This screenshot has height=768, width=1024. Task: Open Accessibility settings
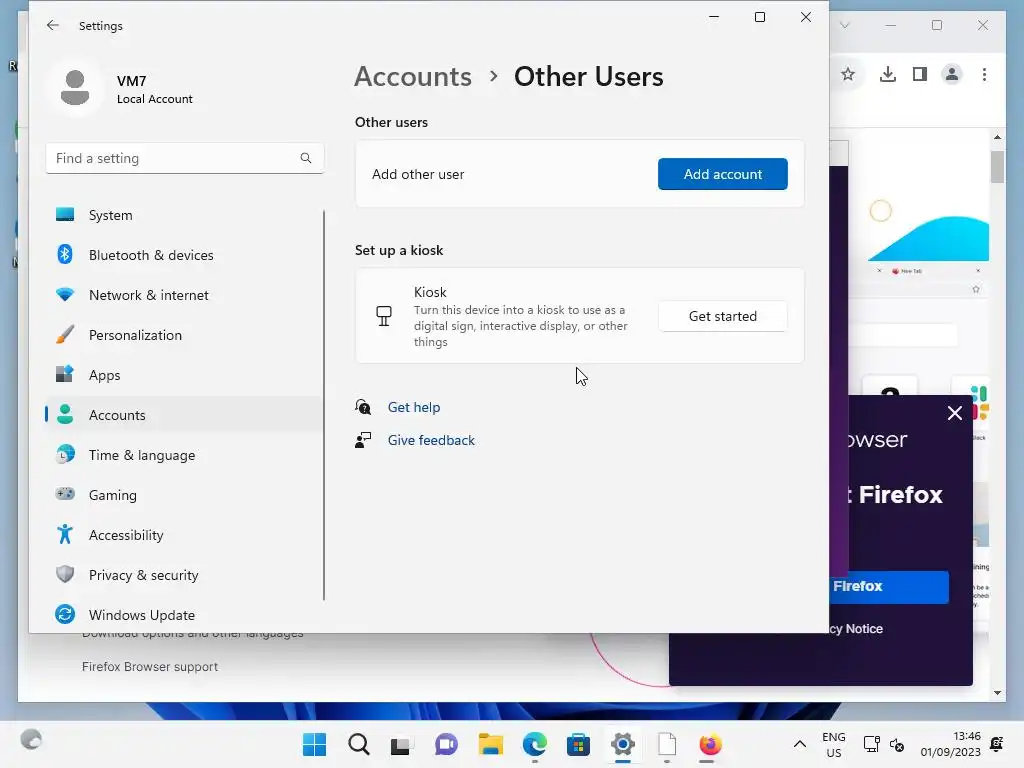pyautogui.click(x=184, y=535)
